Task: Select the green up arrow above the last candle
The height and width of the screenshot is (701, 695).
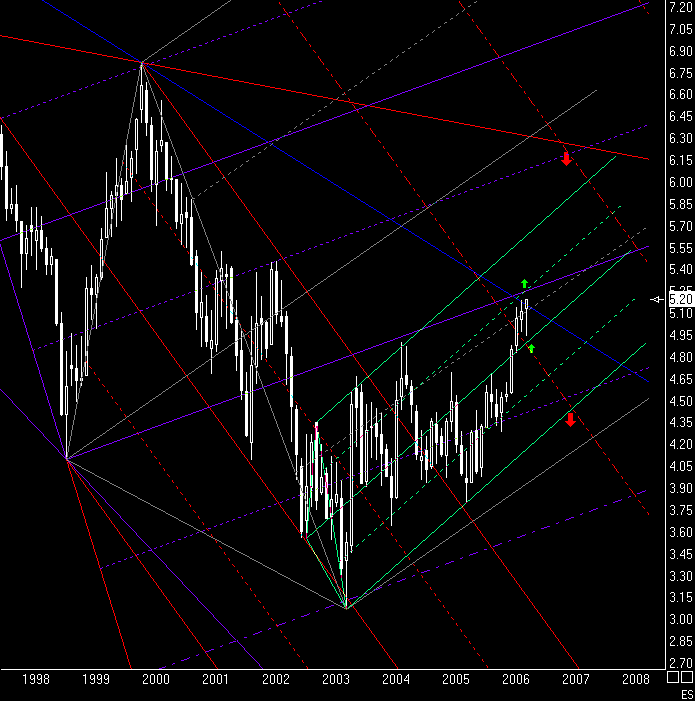Action: pyautogui.click(x=525, y=283)
